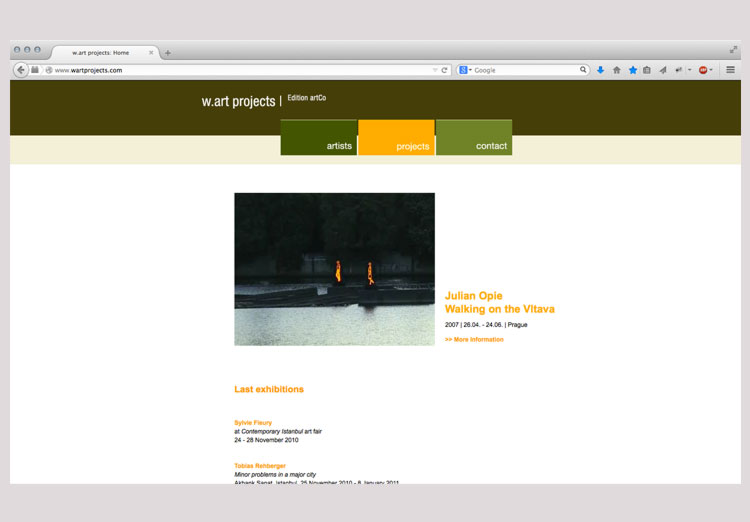Image resolution: width=750 pixels, height=522 pixels.
Task: Go back with the browser back arrow
Action: click(21, 70)
